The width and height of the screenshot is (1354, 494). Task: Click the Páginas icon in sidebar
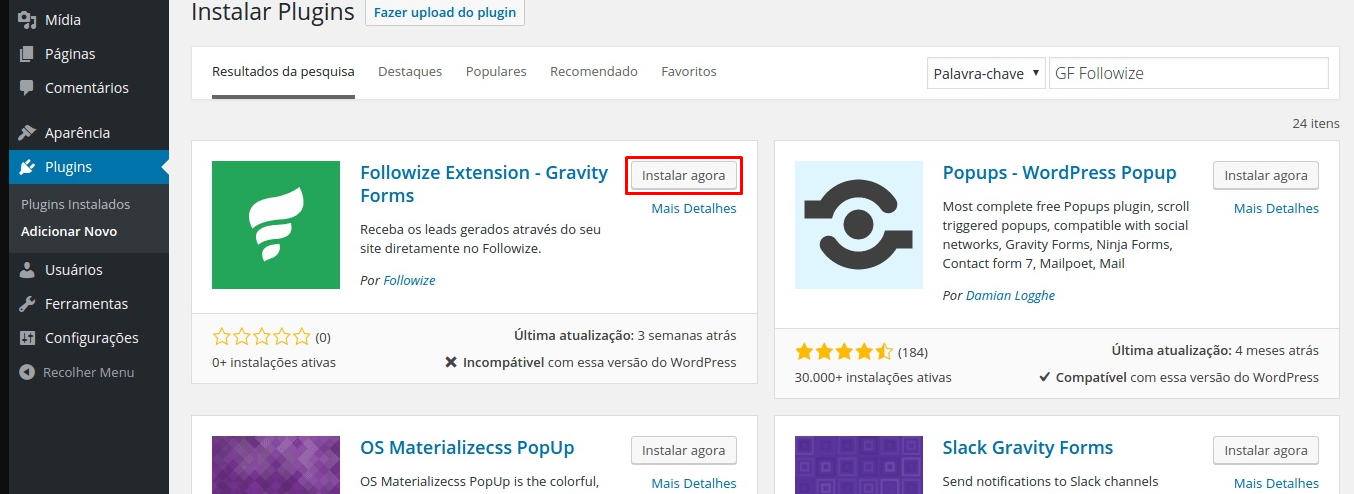(27, 54)
